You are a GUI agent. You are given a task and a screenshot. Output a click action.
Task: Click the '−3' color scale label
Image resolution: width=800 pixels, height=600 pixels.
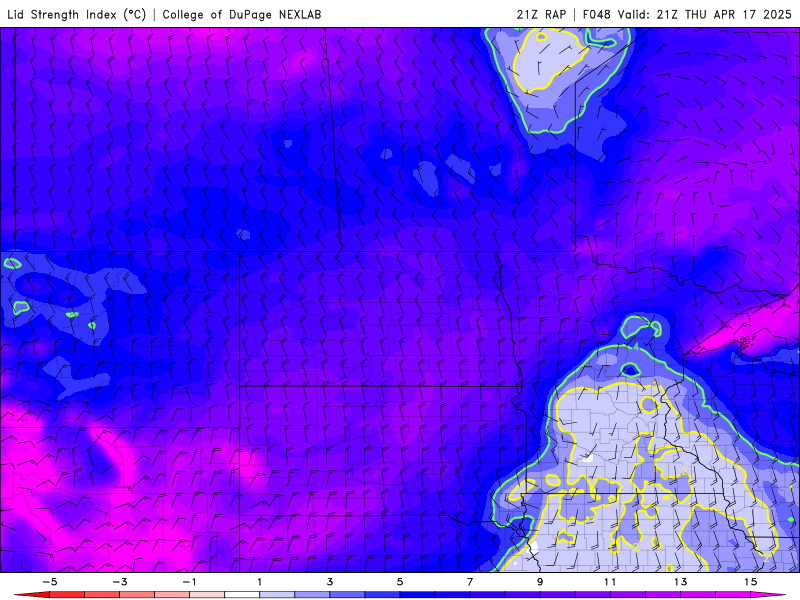tap(119, 582)
